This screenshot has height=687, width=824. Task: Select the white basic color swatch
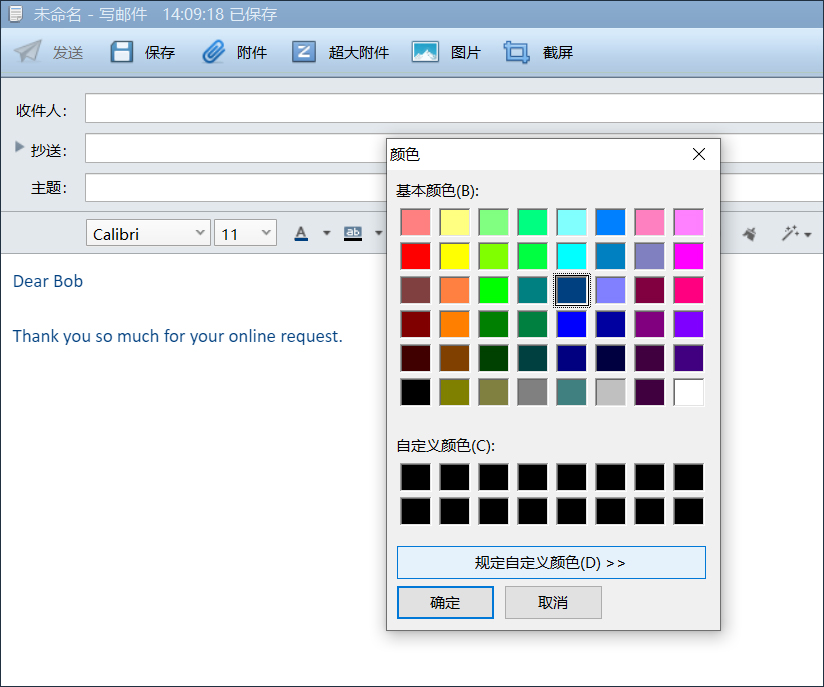[x=688, y=392]
